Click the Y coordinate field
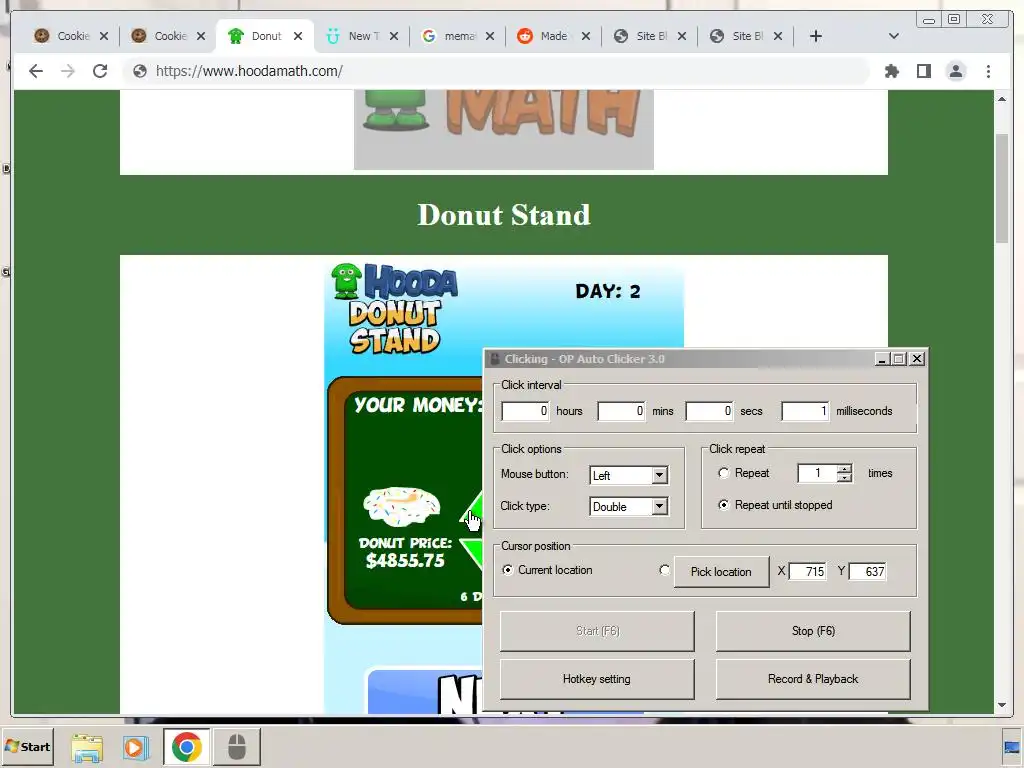 point(867,571)
